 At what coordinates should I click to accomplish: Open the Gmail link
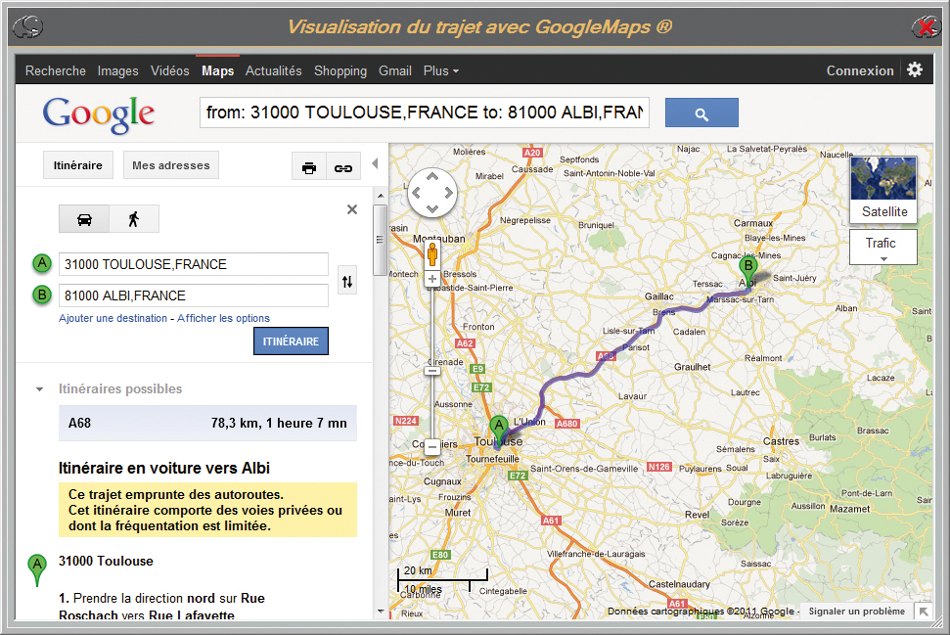pyautogui.click(x=395, y=71)
